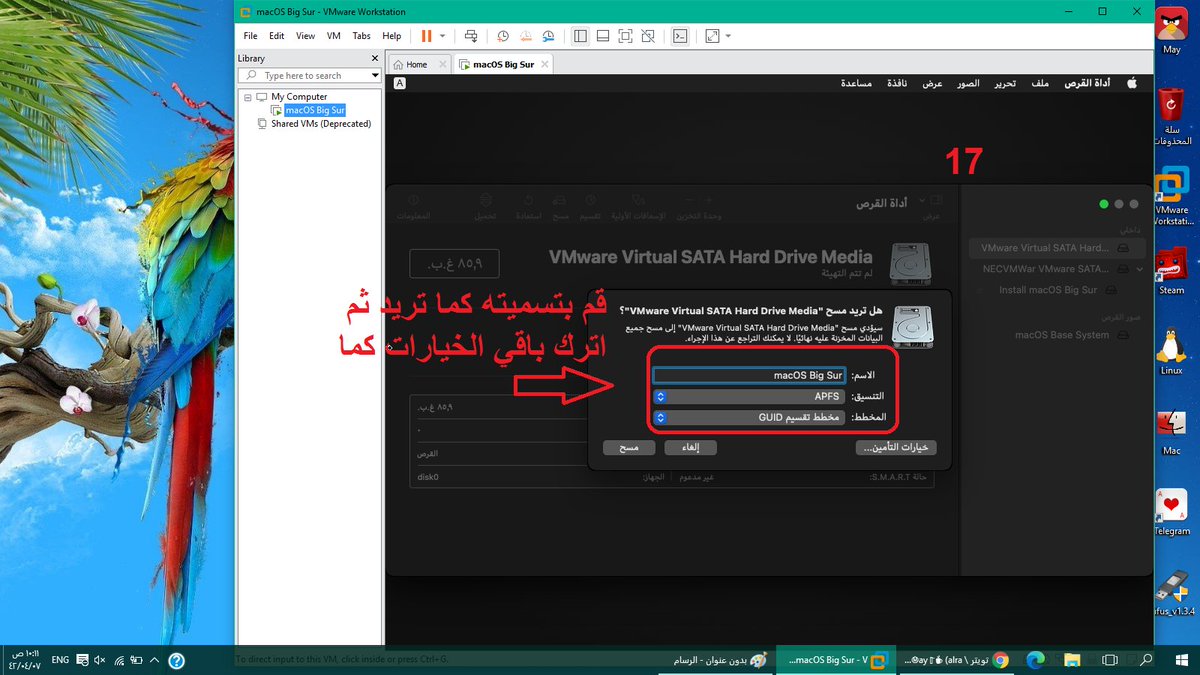The width and height of the screenshot is (1200, 675).
Task: Click the volume muted tray icon
Action: pos(98,660)
